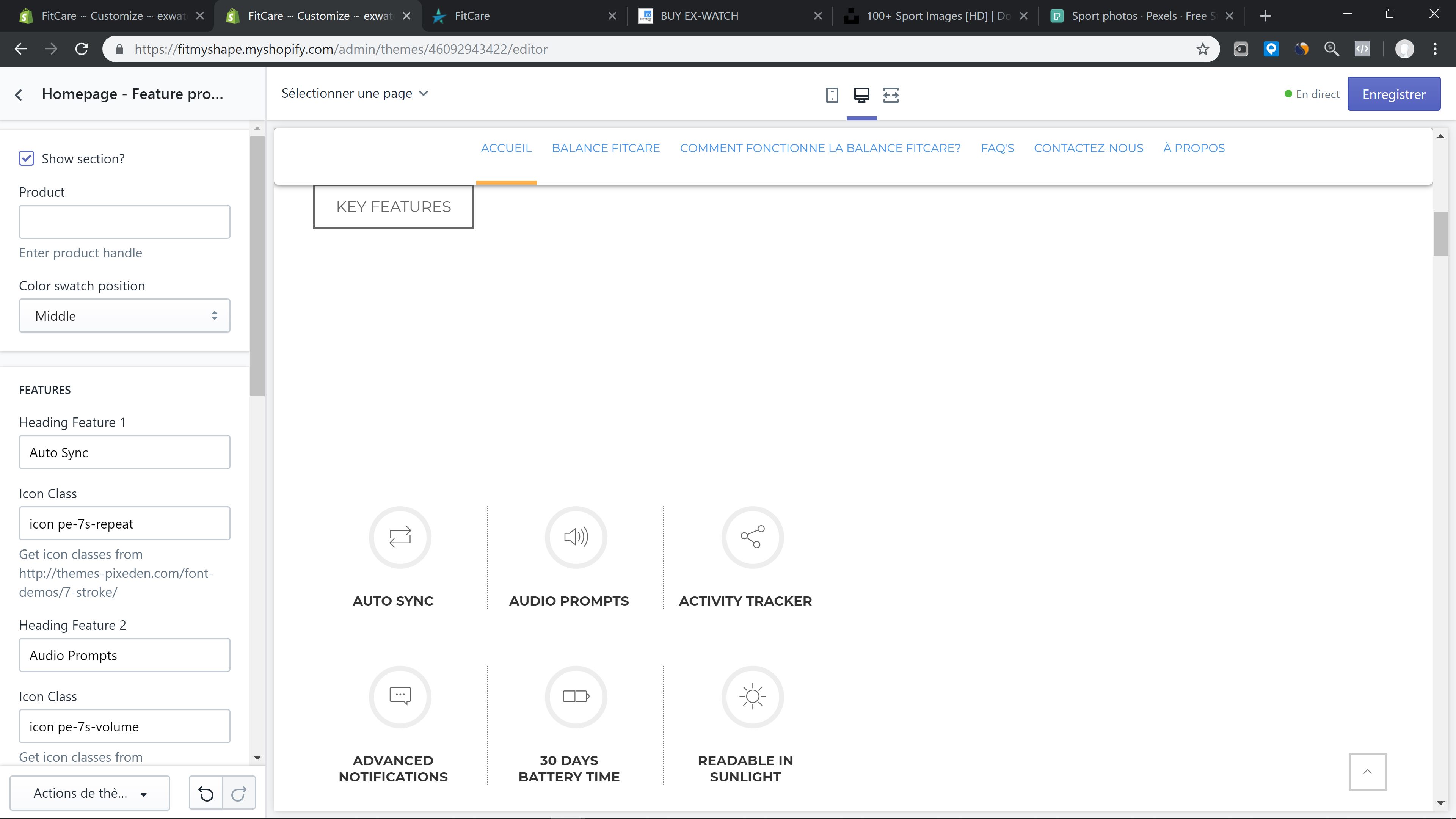Switch to mobile preview icon
1456x819 pixels.
pos(832,94)
